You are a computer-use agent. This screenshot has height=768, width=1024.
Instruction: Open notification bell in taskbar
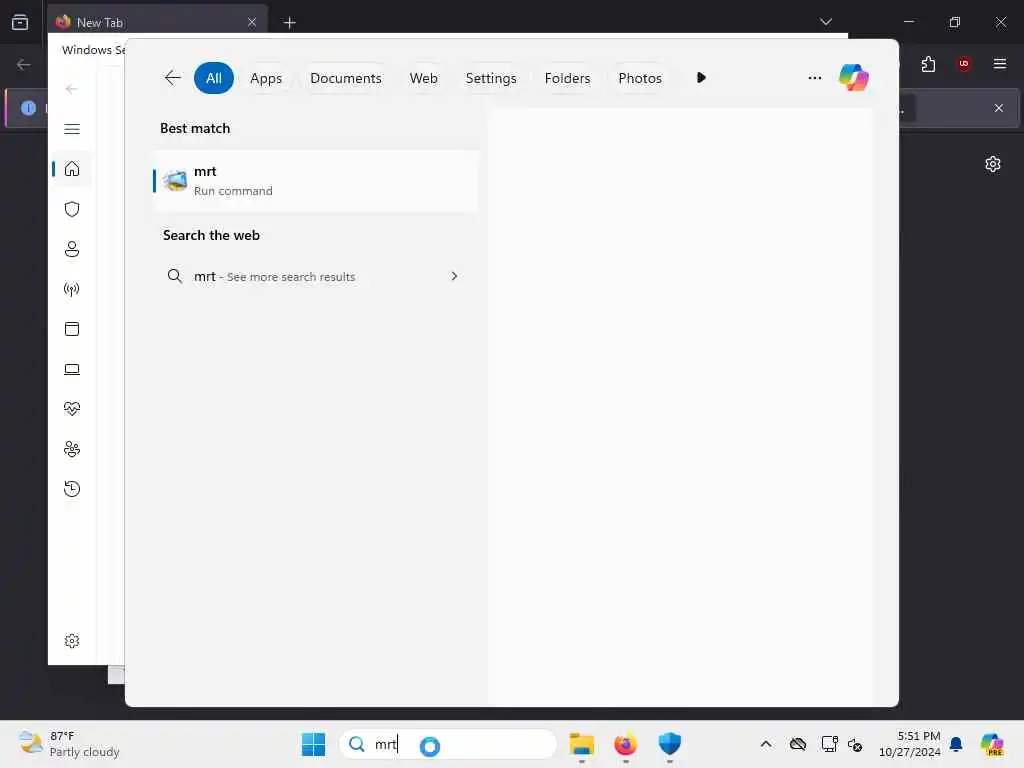pos(956,744)
